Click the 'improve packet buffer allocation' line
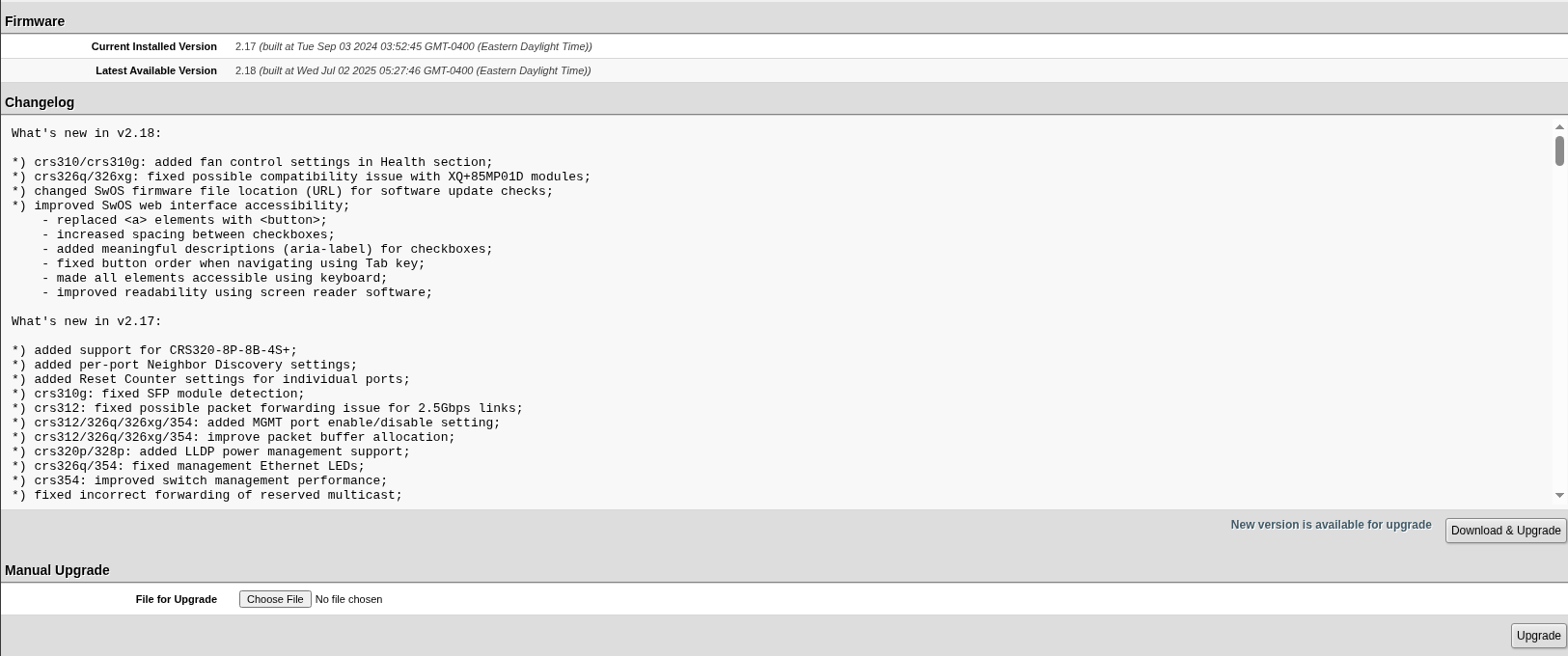This screenshot has width=1568, height=656. point(234,437)
